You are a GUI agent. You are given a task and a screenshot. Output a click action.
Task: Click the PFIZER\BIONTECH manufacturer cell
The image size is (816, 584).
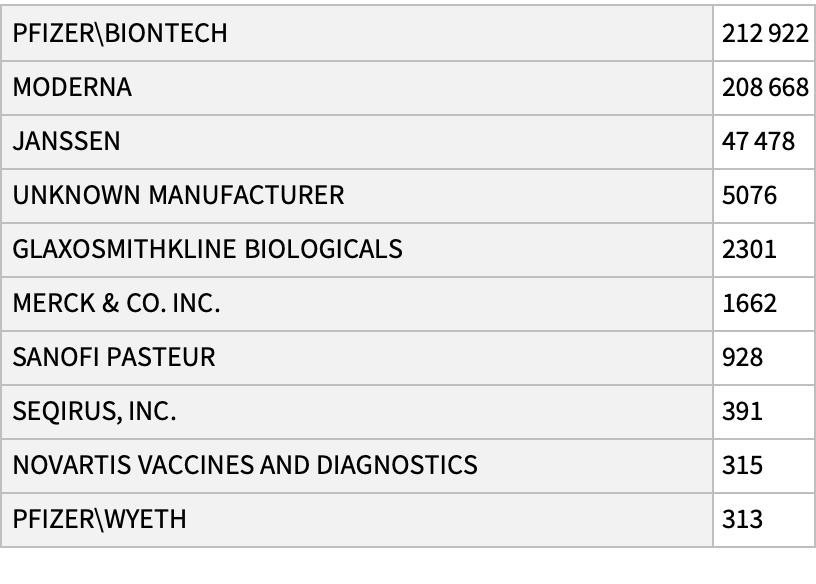pos(120,33)
